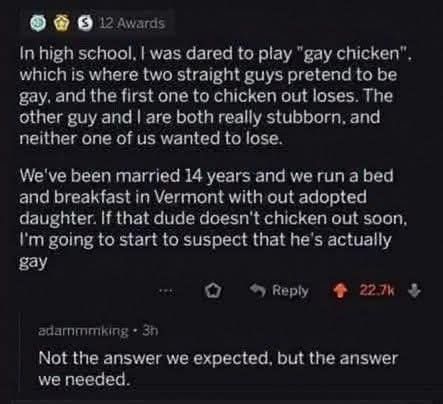Viewport: 443px width, 404px height.
Task: Downvote the gay chicken comment
Action: 414,291
